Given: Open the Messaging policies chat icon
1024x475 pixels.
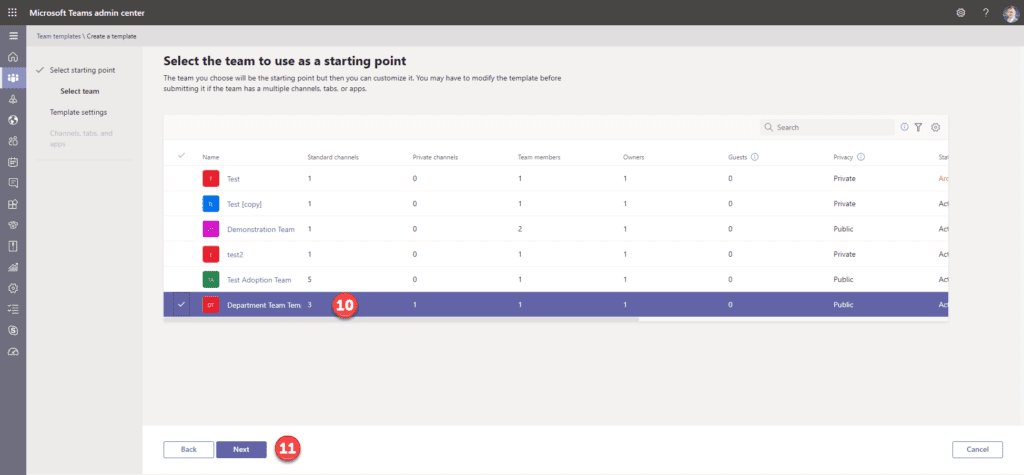Looking at the screenshot, I should pos(13,183).
